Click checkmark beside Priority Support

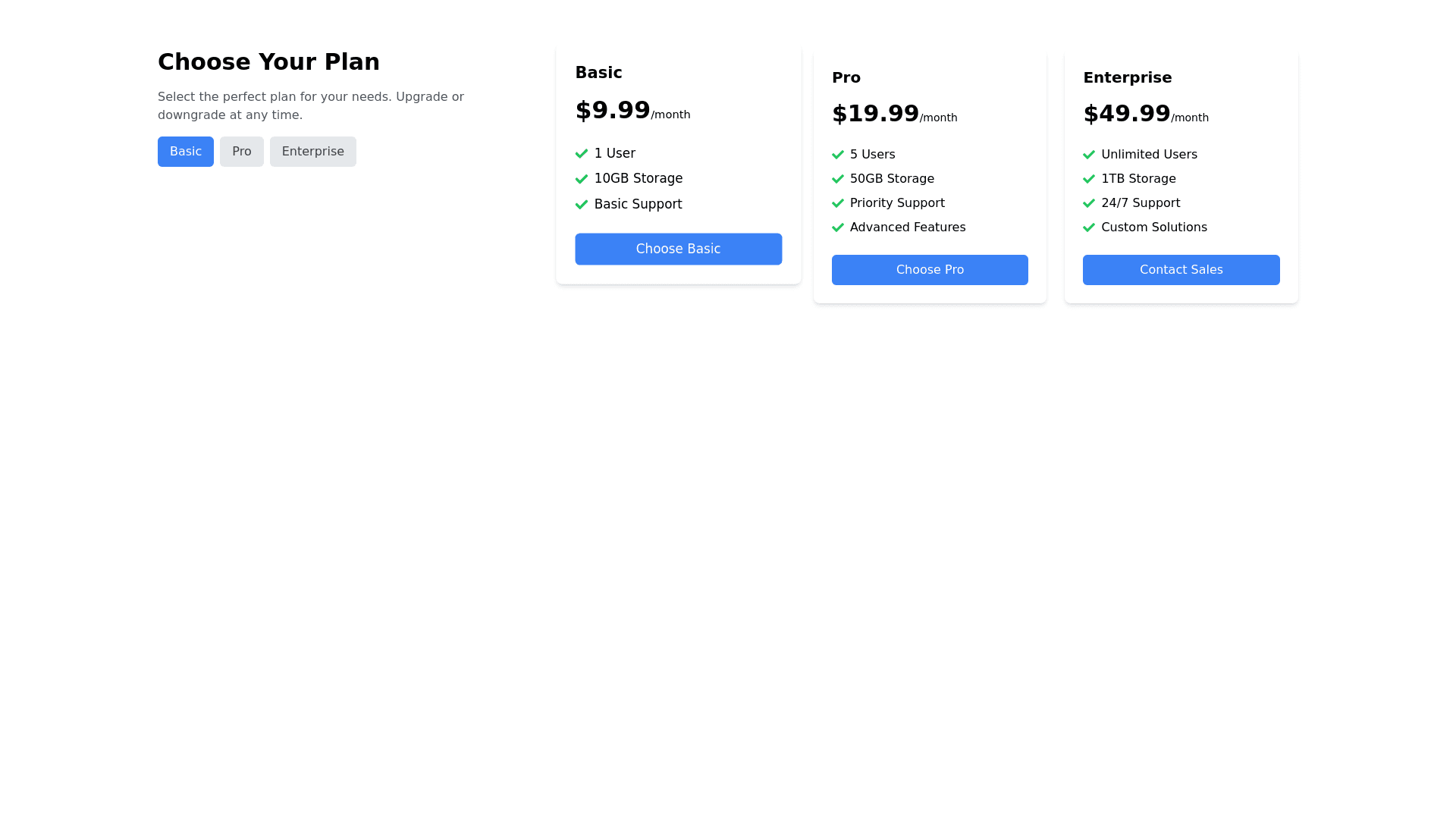click(x=837, y=203)
